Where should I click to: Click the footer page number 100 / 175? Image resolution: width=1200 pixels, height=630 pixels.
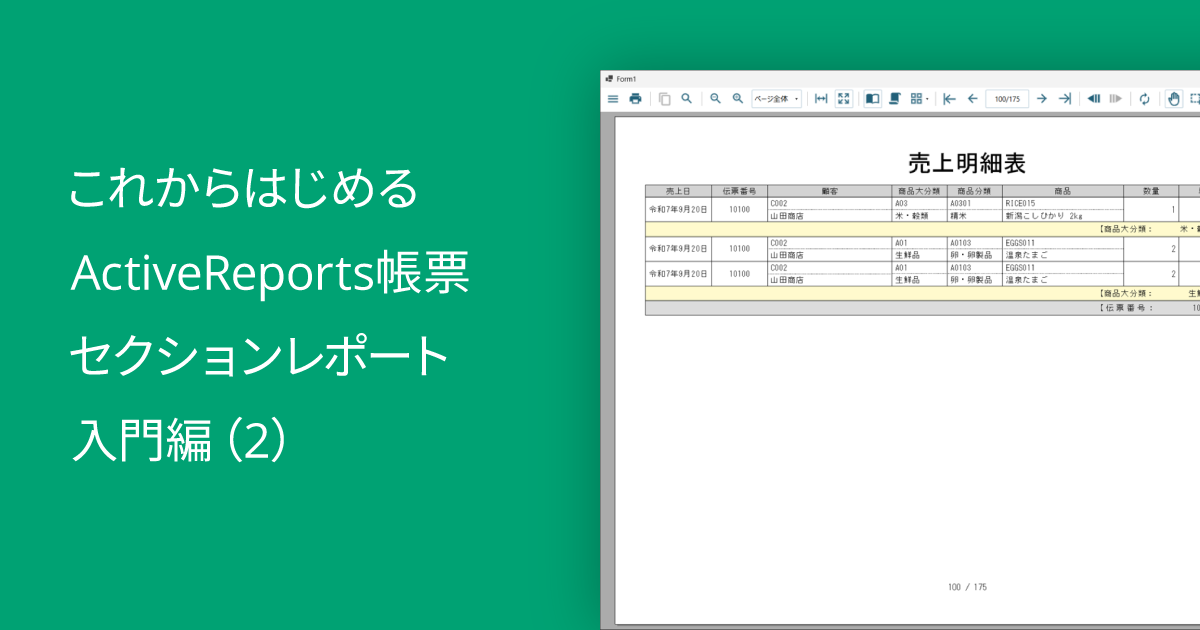tap(967, 587)
